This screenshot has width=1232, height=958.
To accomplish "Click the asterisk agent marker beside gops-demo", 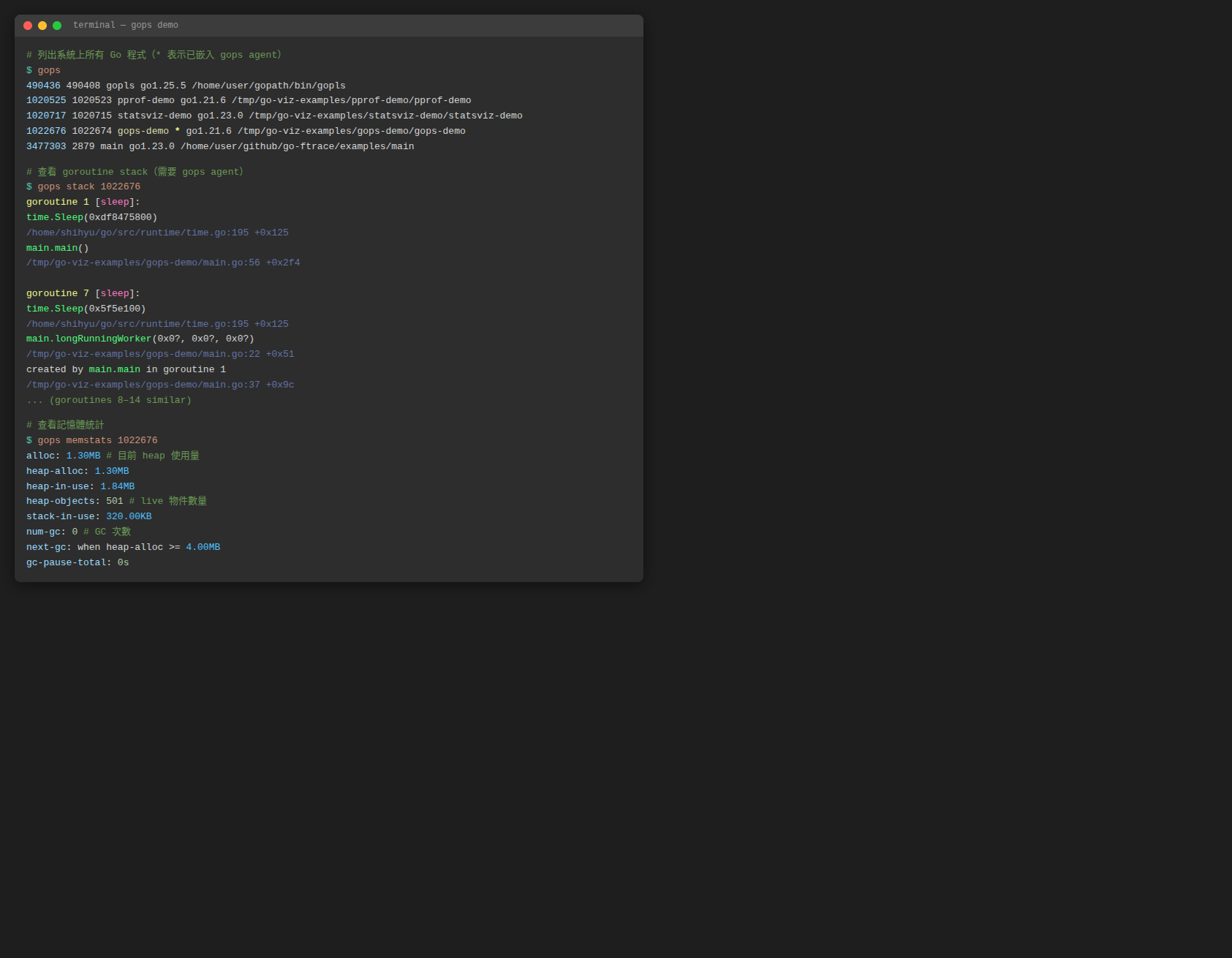I will pyautogui.click(x=177, y=132).
